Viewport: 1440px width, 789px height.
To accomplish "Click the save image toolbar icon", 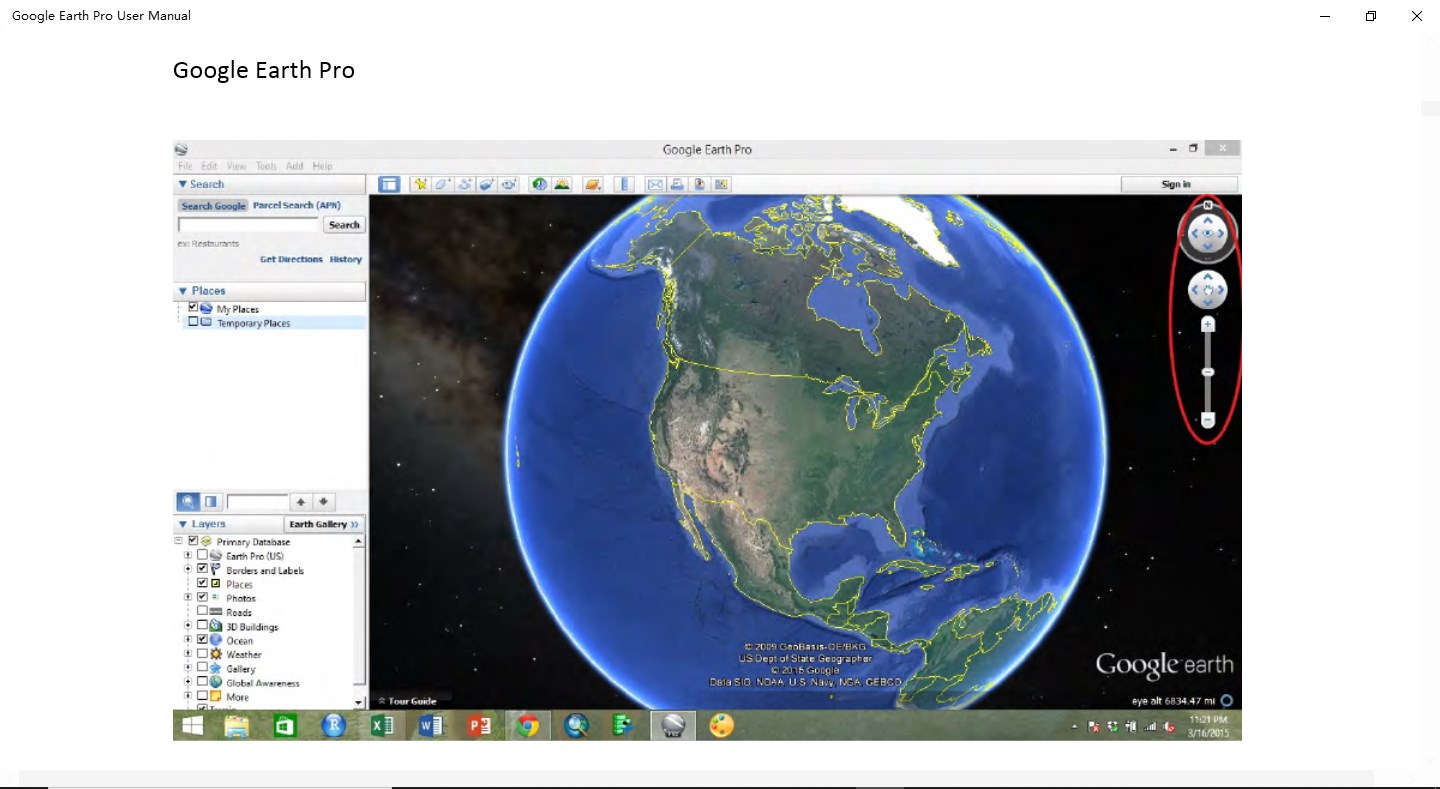I will click(700, 184).
